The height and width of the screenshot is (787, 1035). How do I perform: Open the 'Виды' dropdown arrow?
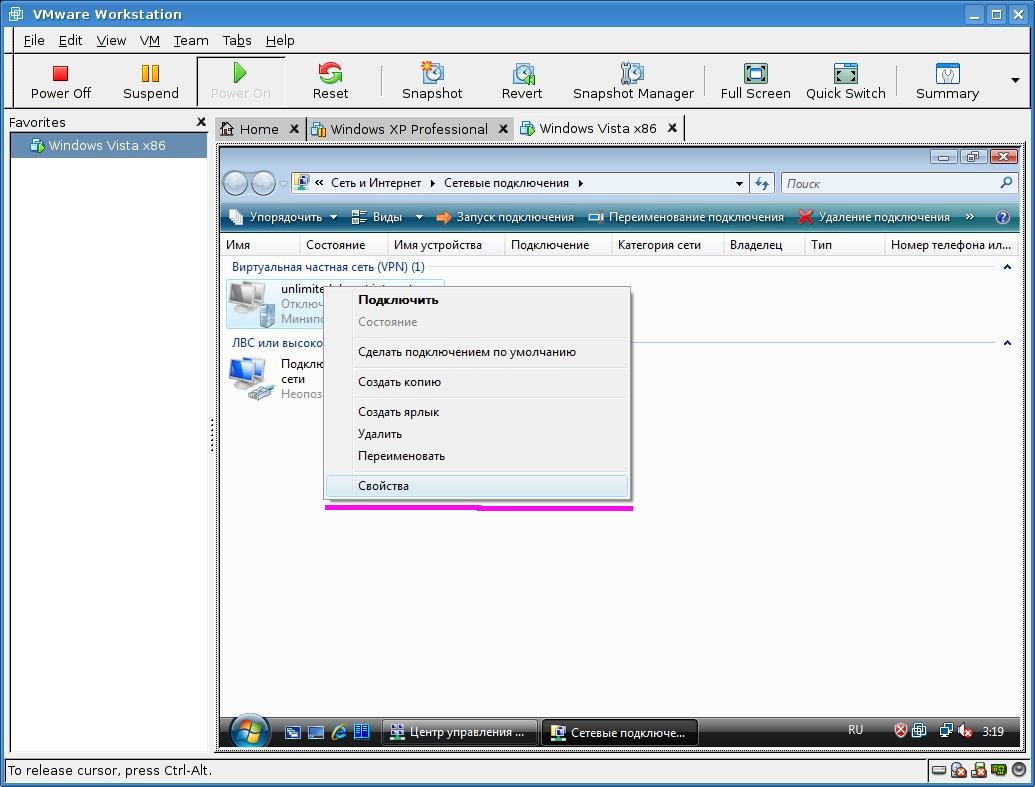(419, 217)
